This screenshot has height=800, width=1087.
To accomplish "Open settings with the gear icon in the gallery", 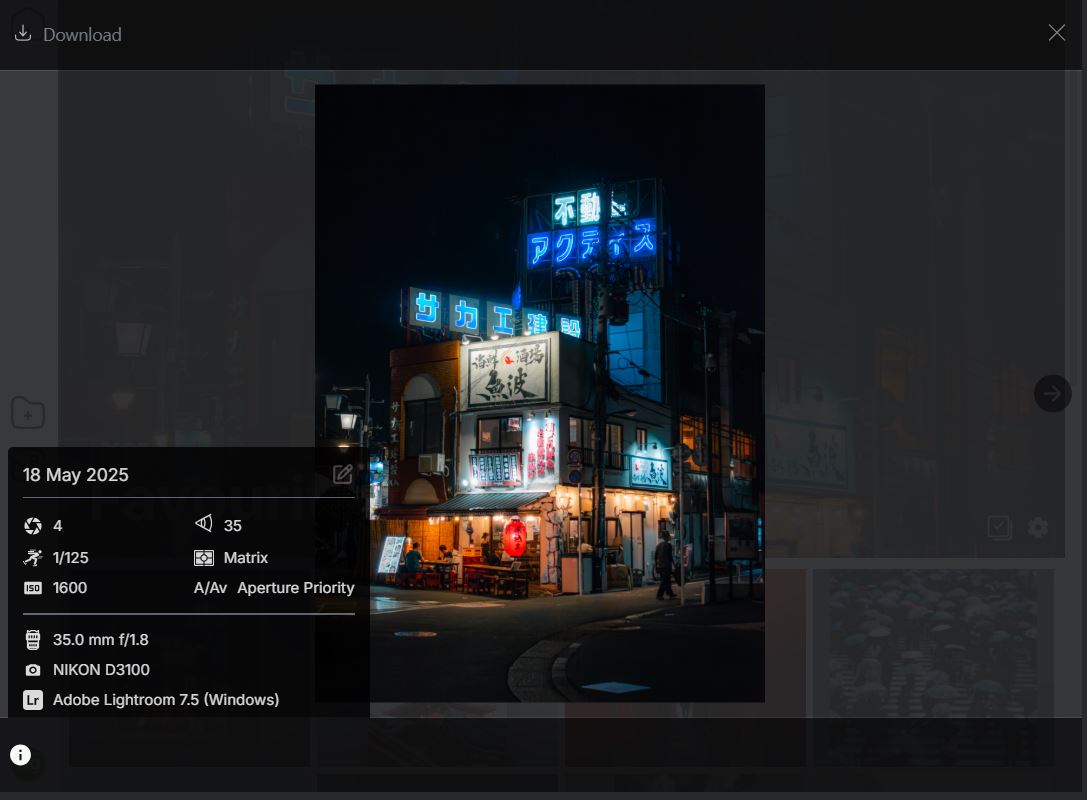I will click(x=1037, y=527).
